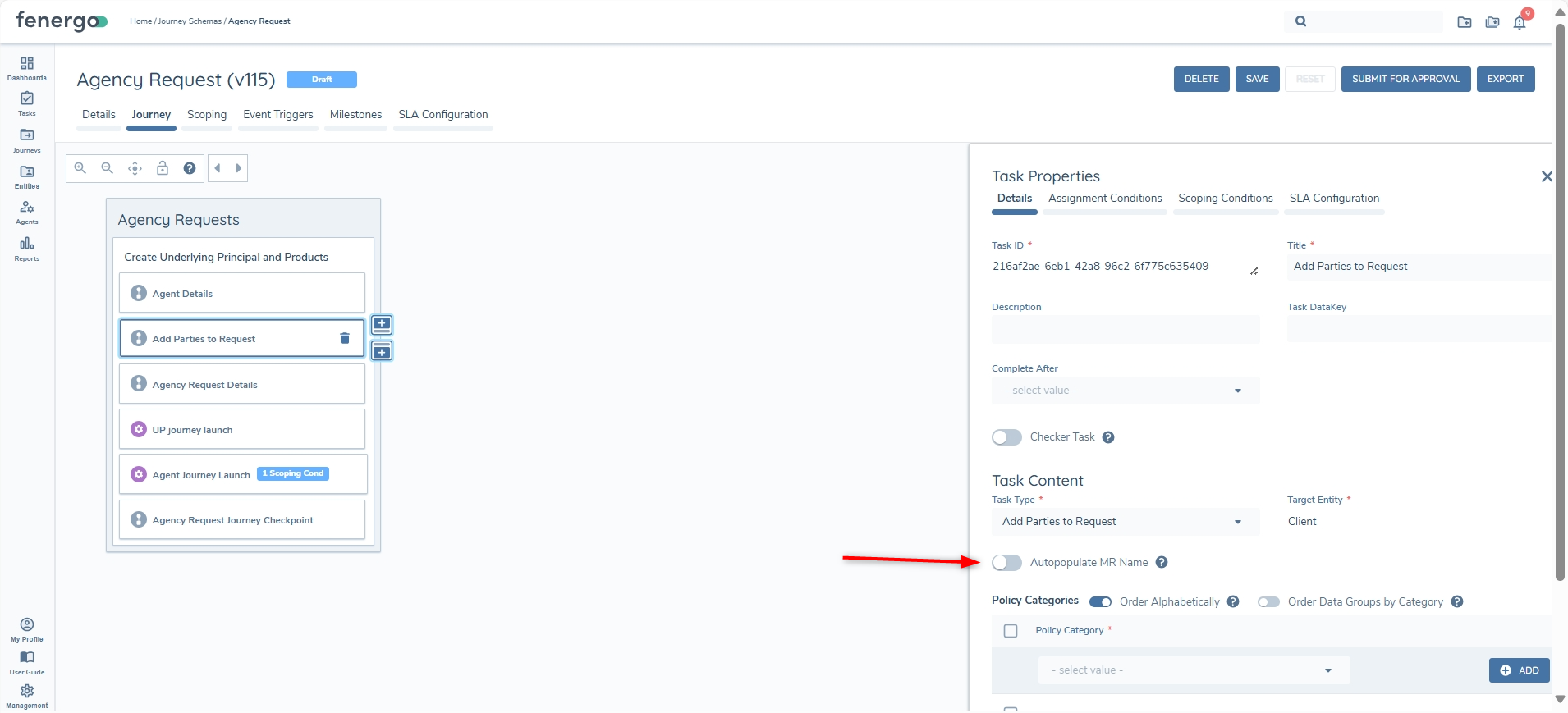Open the User Guide
Image resolution: width=1568 pixels, height=713 pixels.
point(27,663)
